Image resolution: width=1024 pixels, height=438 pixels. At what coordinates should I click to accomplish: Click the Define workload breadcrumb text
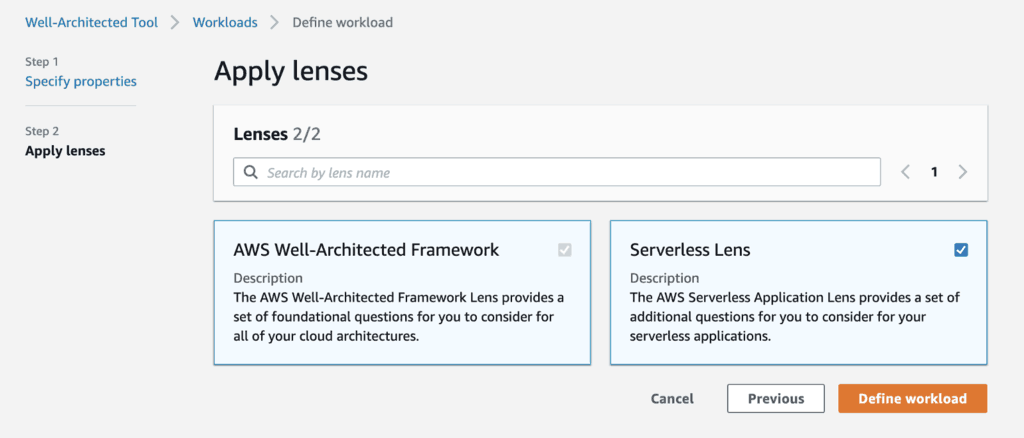point(342,22)
